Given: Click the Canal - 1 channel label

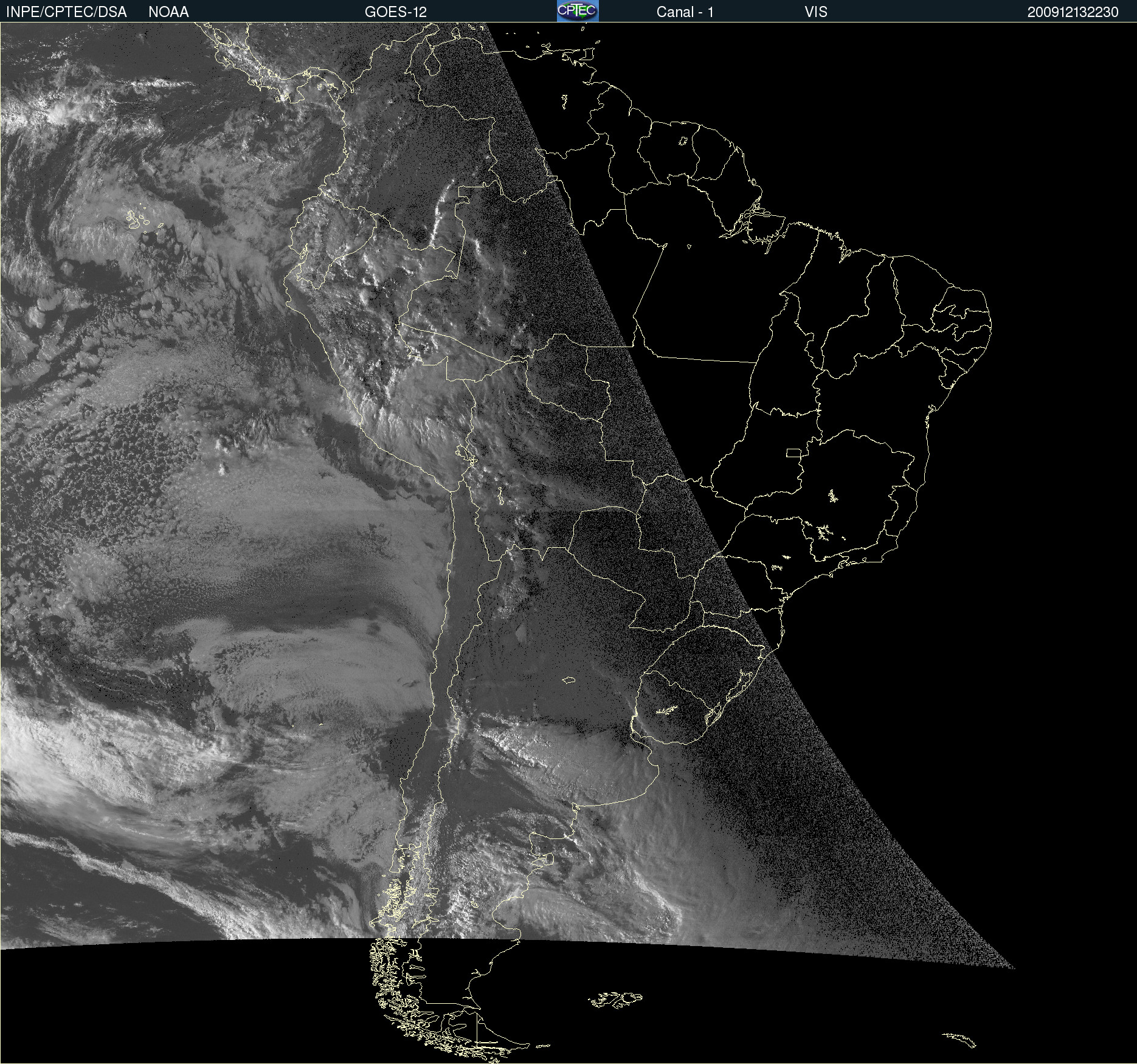Looking at the screenshot, I should coord(685,12).
